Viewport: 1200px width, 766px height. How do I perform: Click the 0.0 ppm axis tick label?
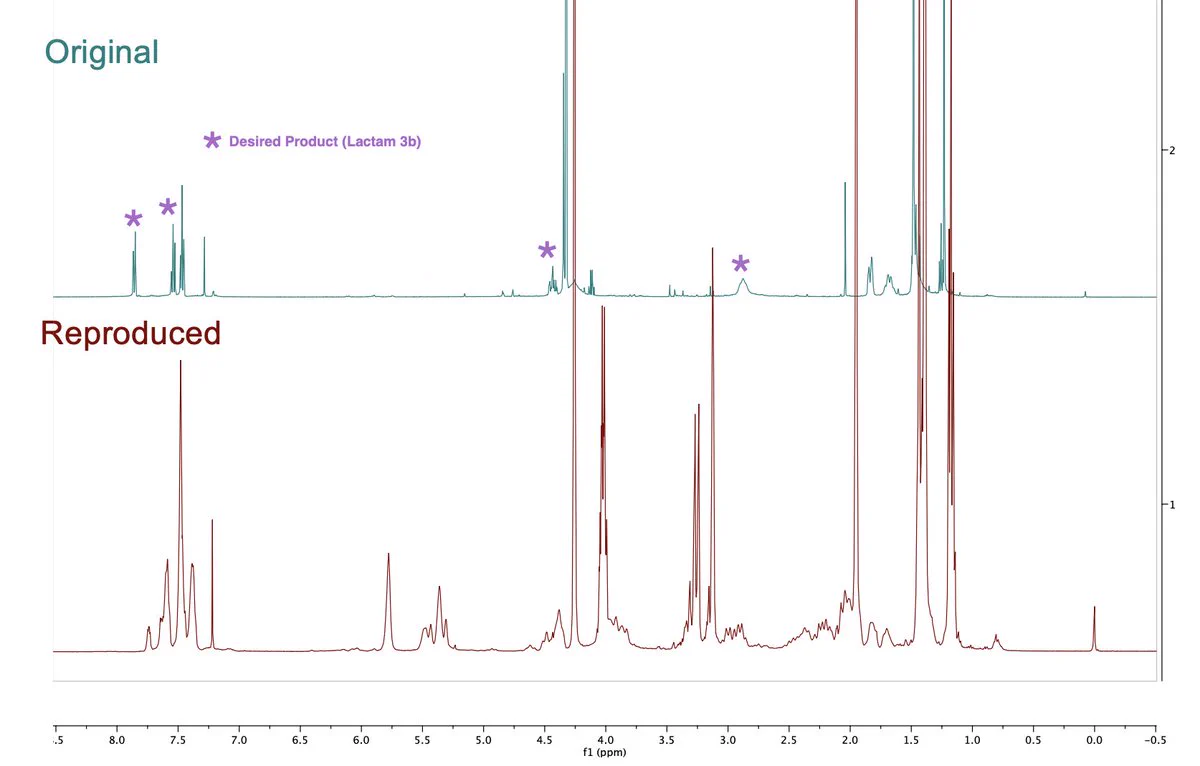point(1094,741)
